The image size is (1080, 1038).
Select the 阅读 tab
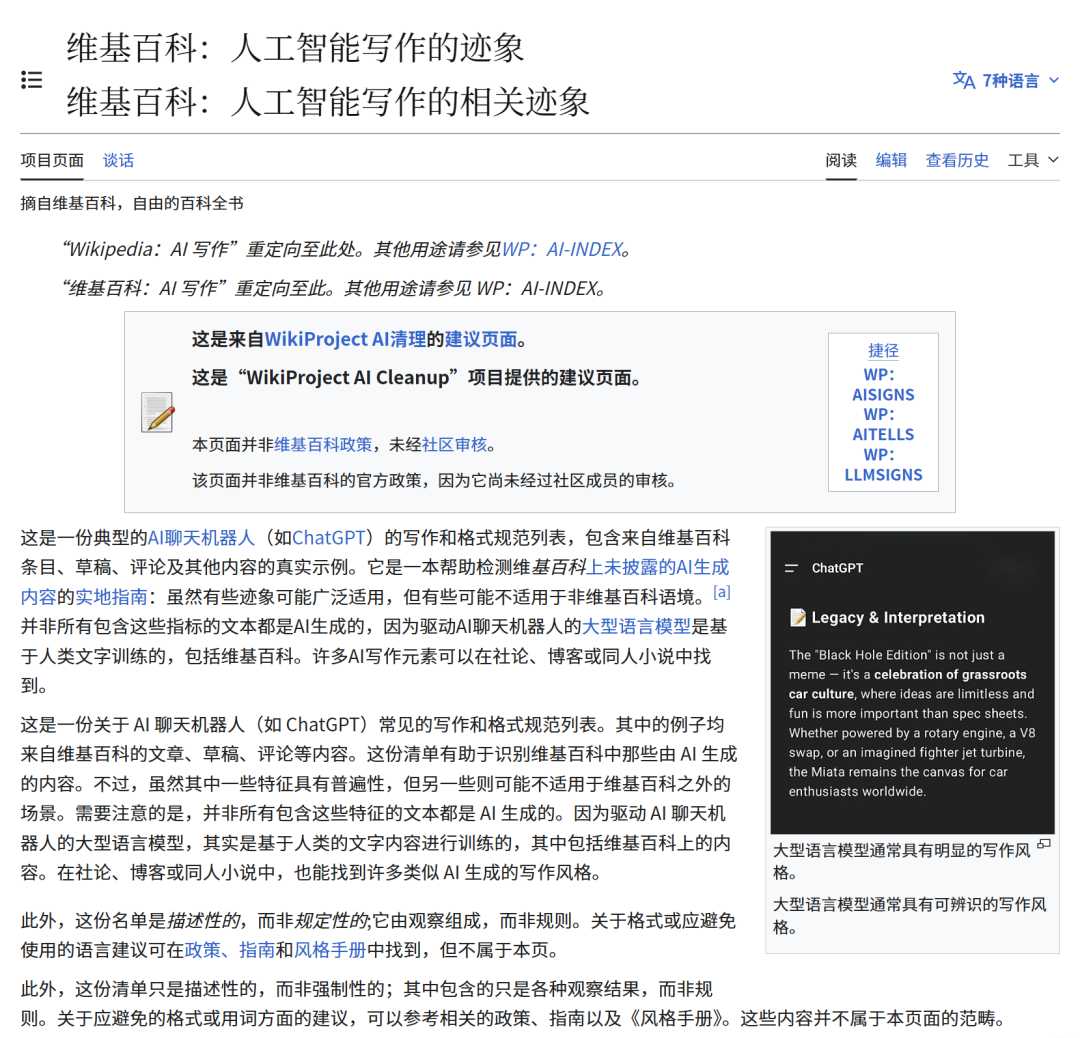(841, 160)
